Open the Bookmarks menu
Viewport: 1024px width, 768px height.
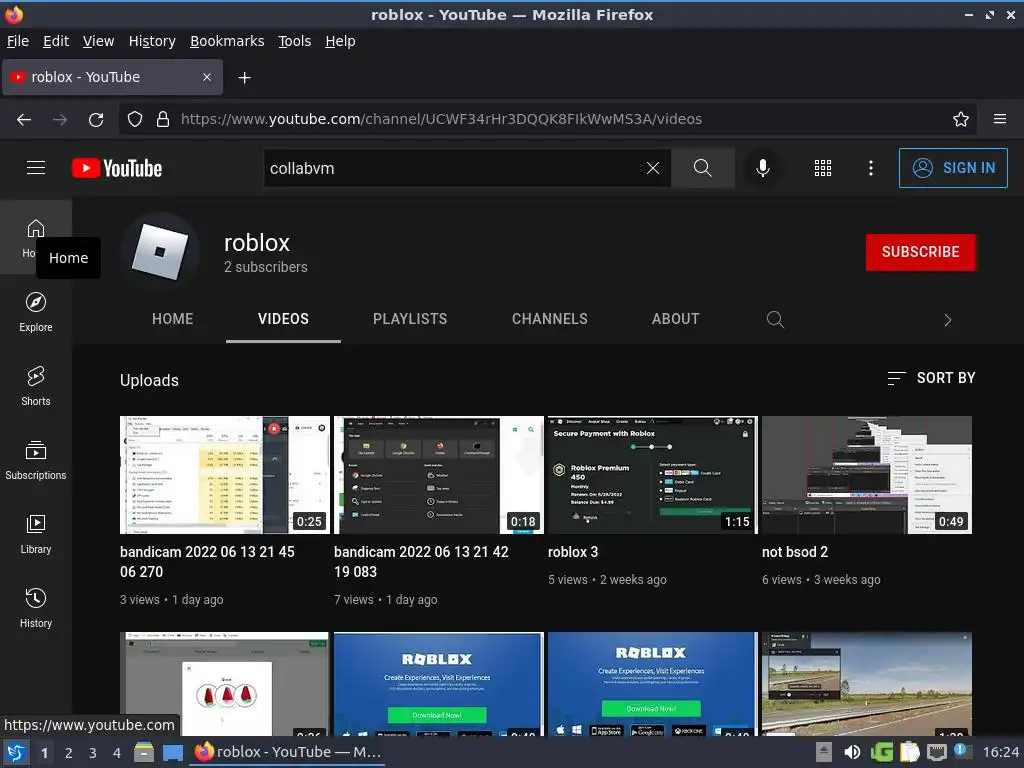pos(227,41)
